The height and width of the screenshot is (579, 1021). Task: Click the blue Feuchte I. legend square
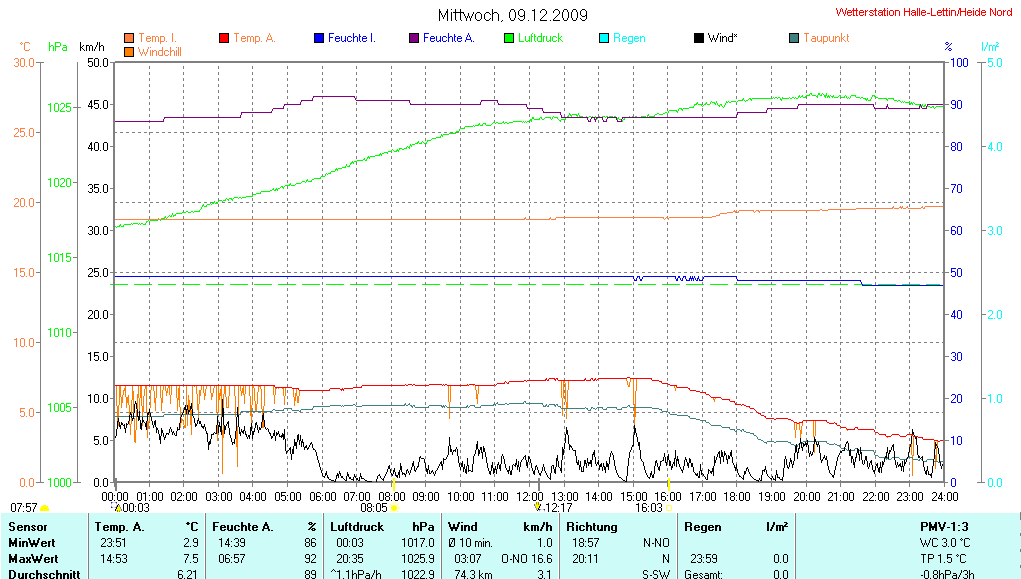point(319,38)
